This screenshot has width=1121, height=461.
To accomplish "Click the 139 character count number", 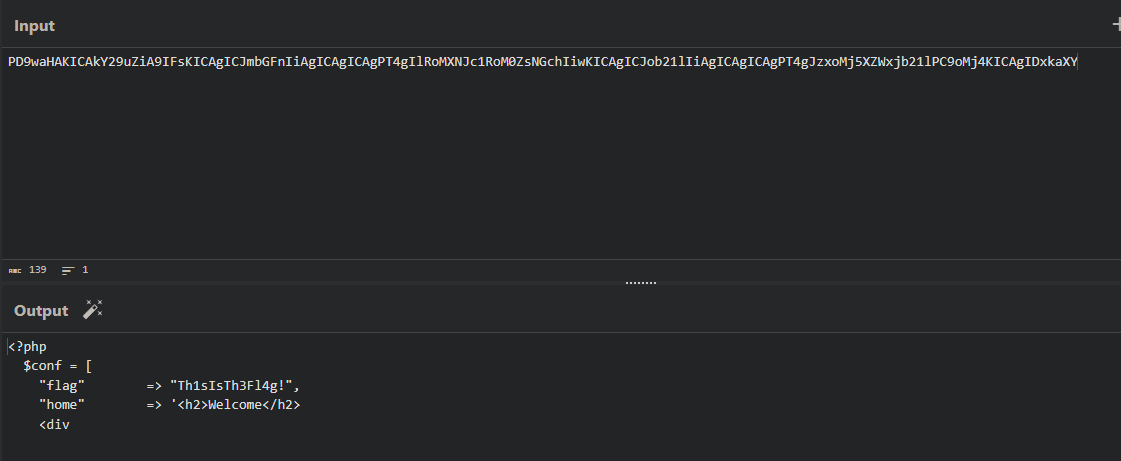I will pyautogui.click(x=38, y=270).
